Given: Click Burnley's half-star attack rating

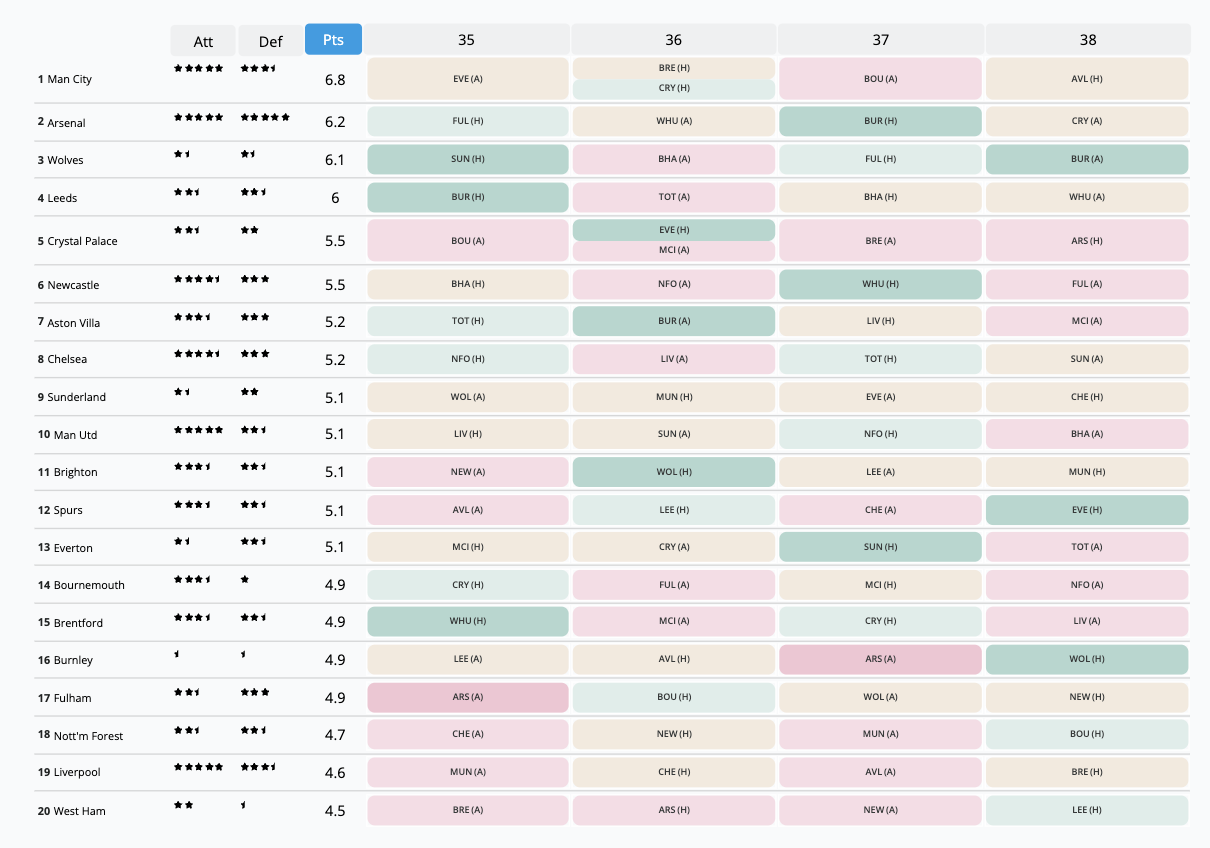Looking at the screenshot, I should (x=177, y=654).
